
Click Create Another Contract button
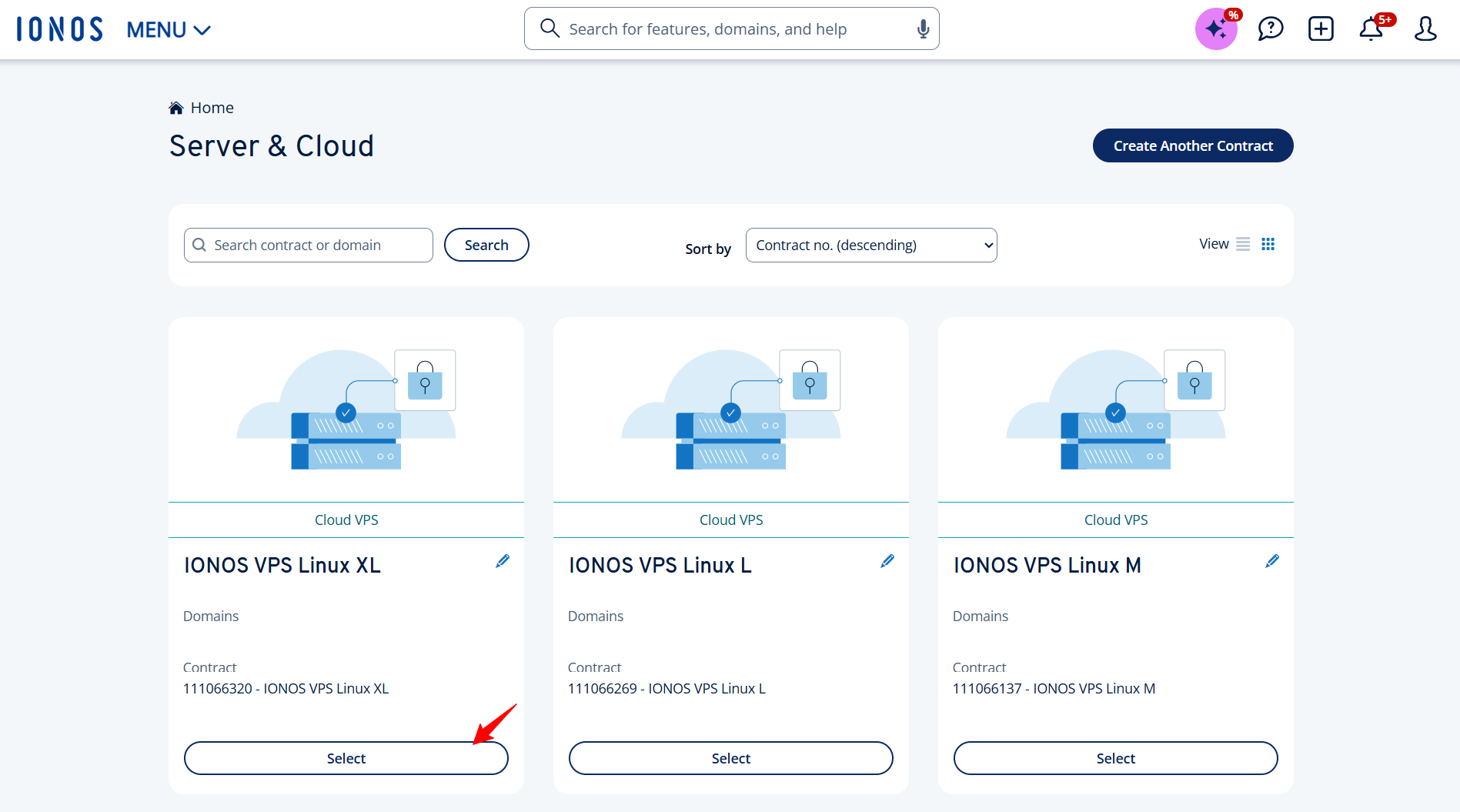click(x=1193, y=145)
